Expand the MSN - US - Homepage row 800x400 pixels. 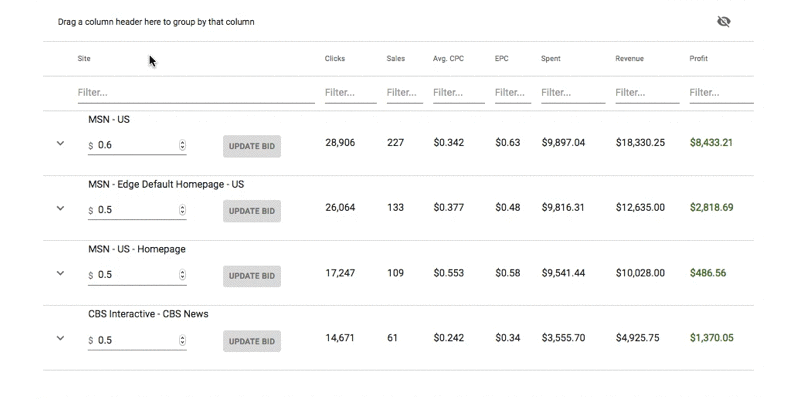pyautogui.click(x=60, y=273)
